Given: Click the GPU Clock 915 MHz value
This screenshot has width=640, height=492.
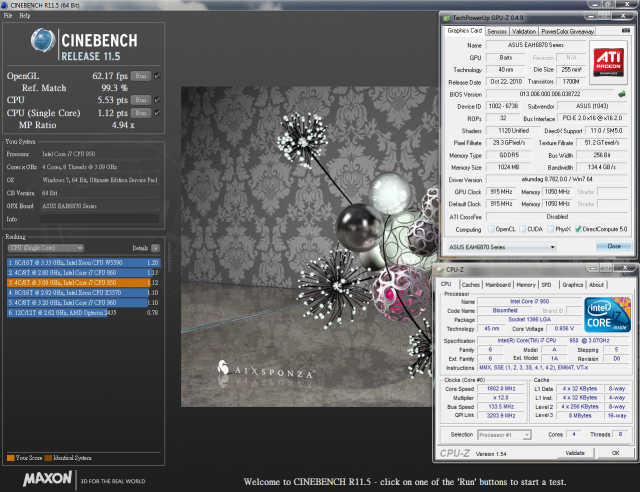Looking at the screenshot, I should tap(501, 192).
